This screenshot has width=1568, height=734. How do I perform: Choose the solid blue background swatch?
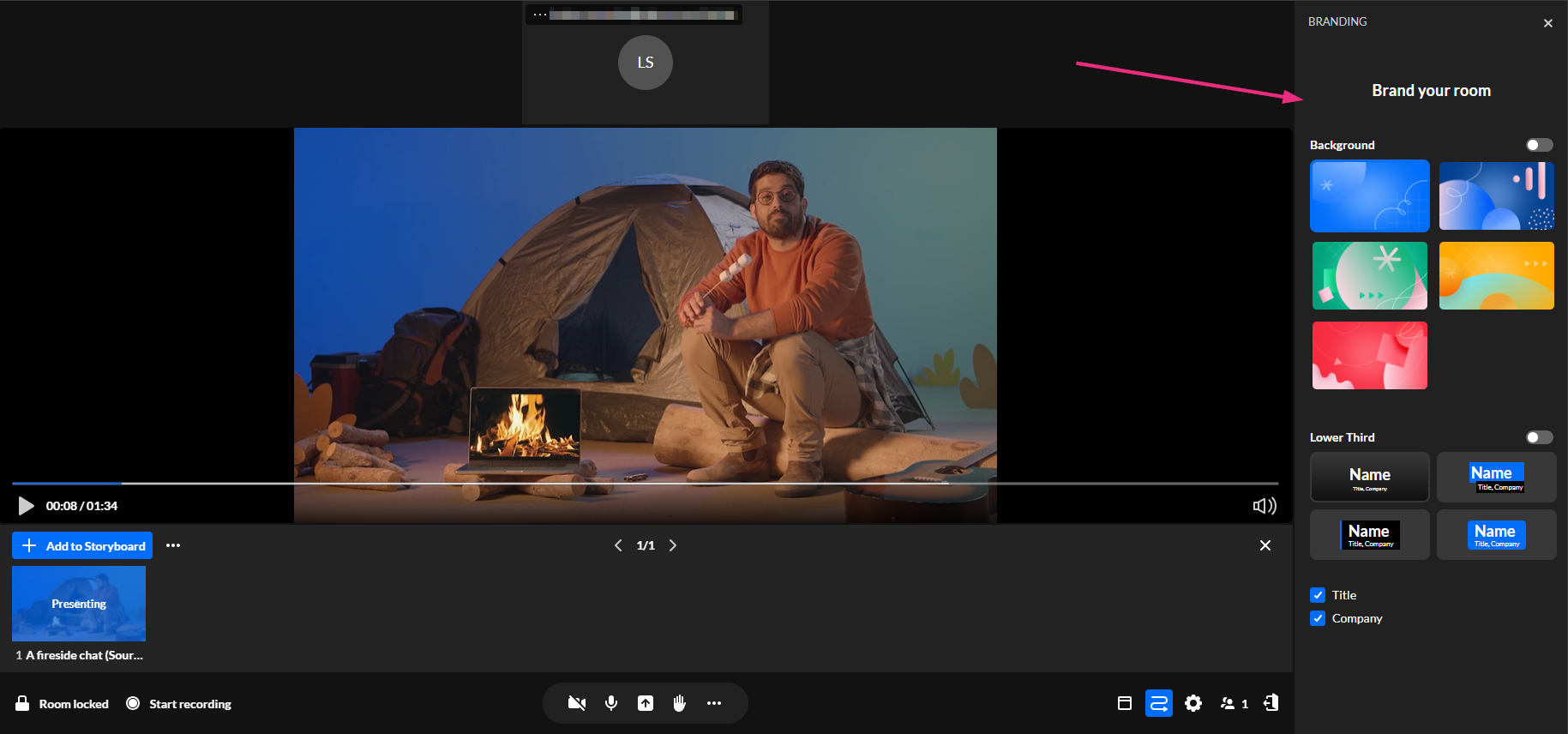pyautogui.click(x=1370, y=196)
